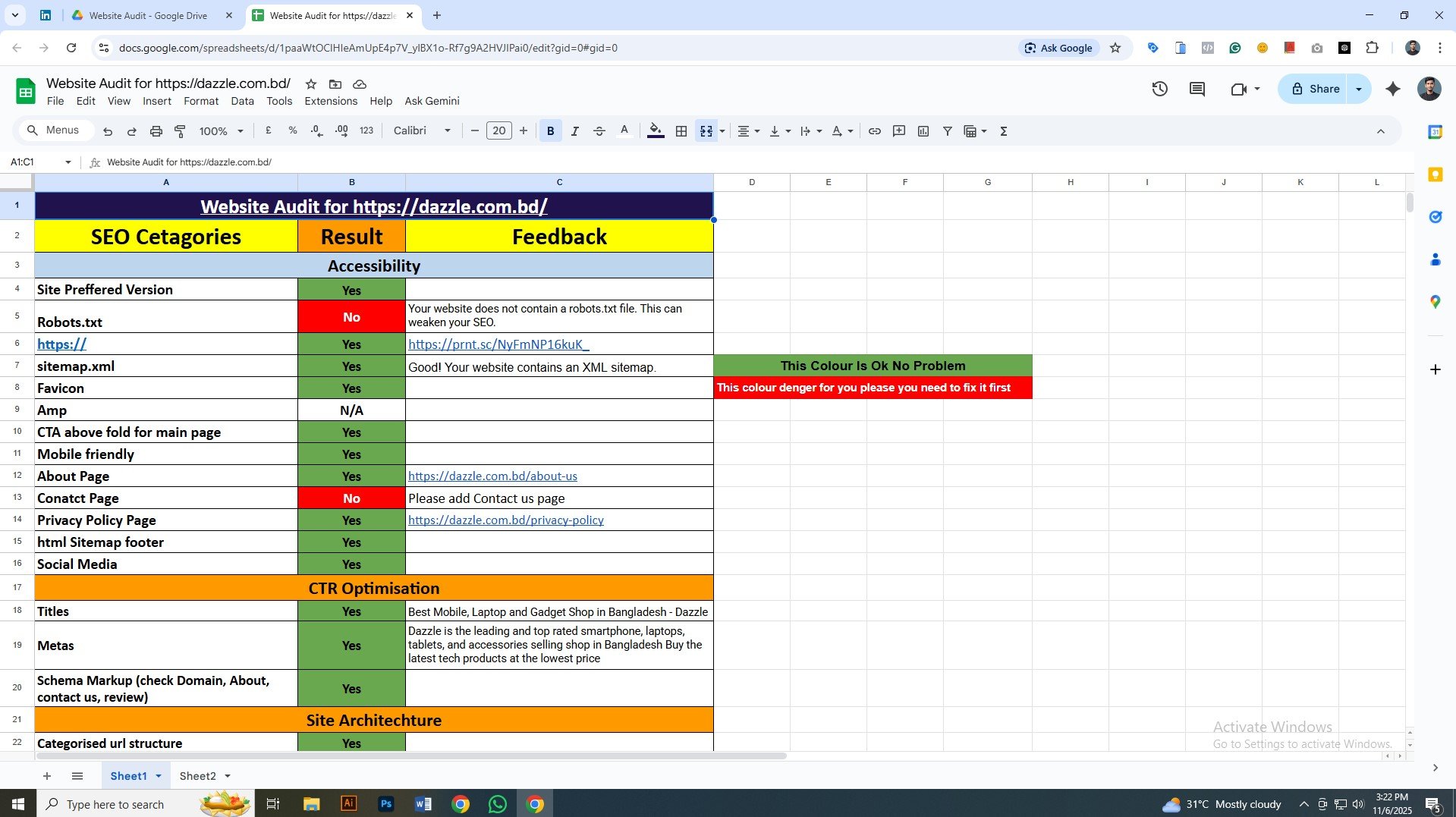Screen dimensions: 1456x817
Task: Toggle bold formatting
Action: click(550, 130)
